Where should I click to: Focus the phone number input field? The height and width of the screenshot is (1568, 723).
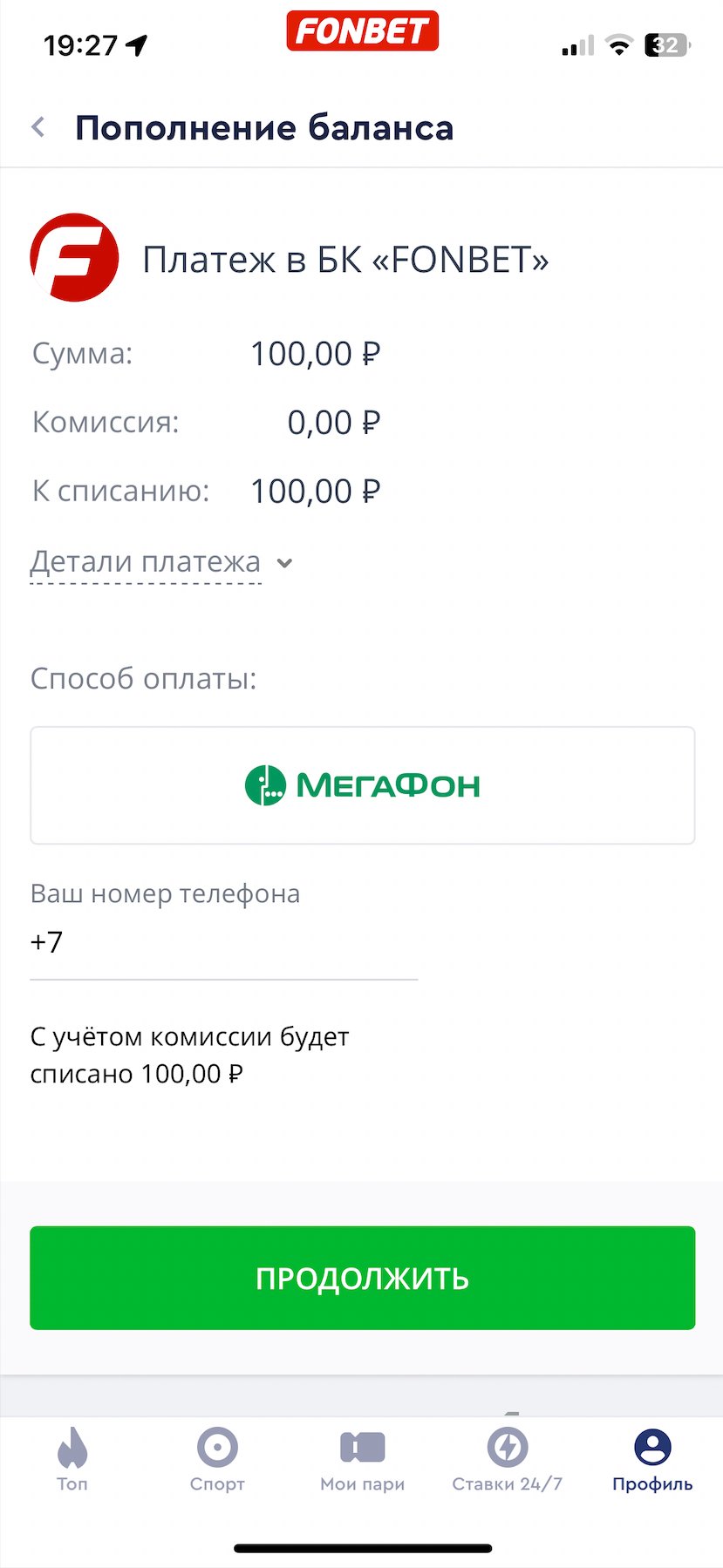[x=223, y=943]
